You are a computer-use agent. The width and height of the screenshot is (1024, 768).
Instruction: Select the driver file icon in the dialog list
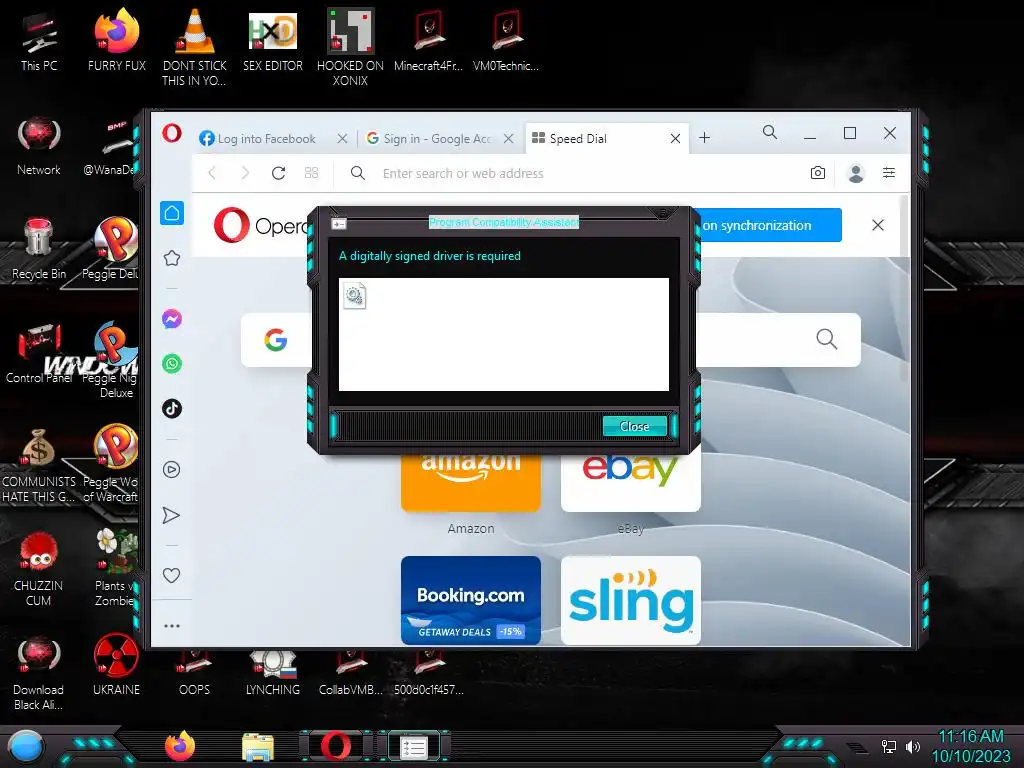point(355,296)
